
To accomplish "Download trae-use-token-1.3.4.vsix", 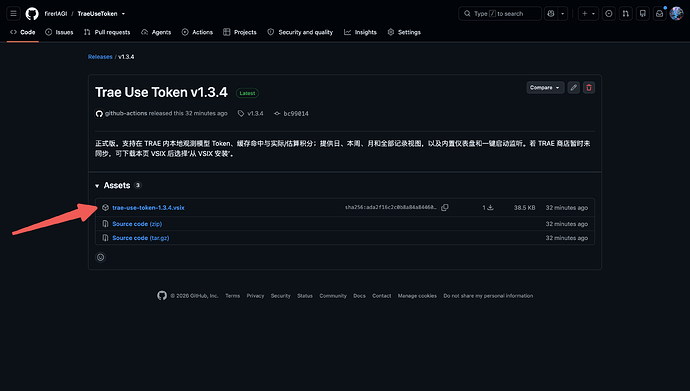I will point(148,208).
